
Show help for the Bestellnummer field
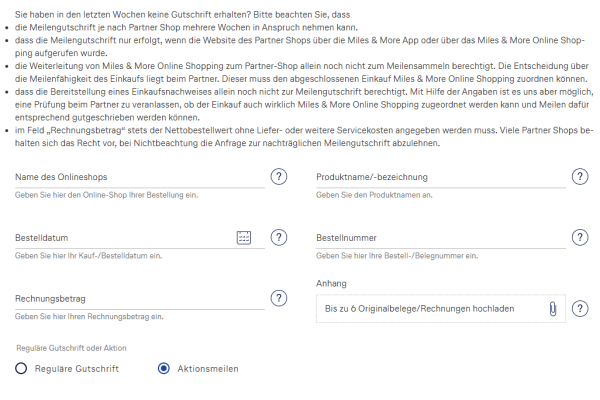tap(581, 238)
